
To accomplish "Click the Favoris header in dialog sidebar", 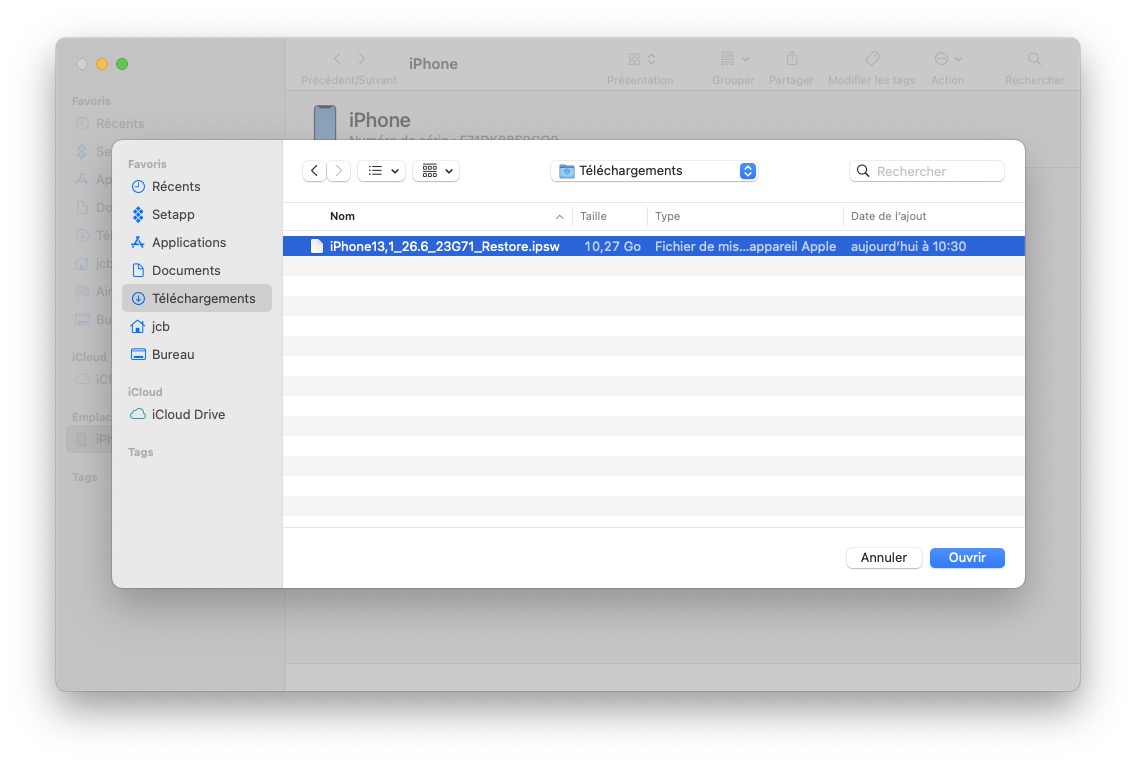I will (147, 164).
